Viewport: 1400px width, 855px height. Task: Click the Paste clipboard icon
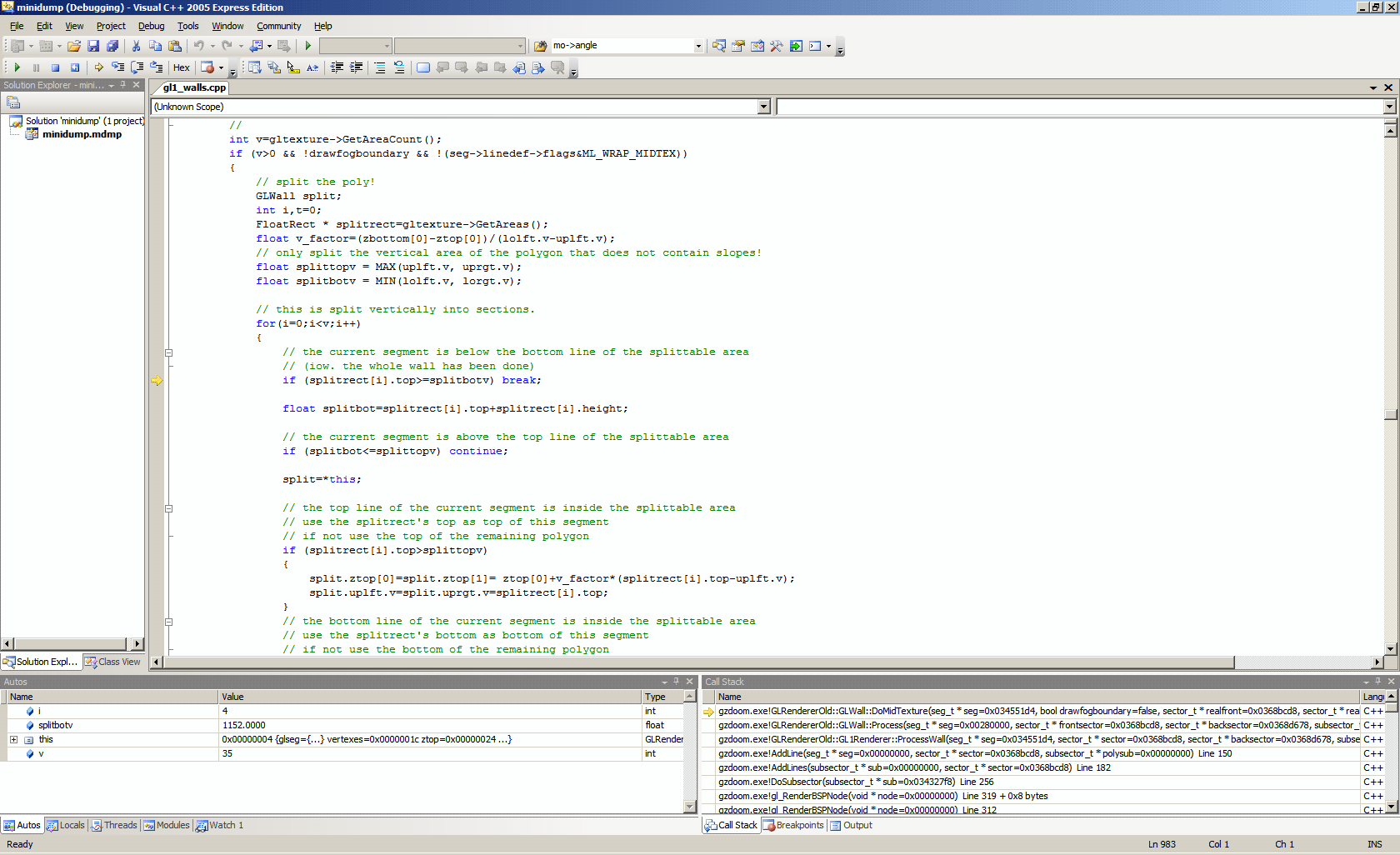pos(175,46)
